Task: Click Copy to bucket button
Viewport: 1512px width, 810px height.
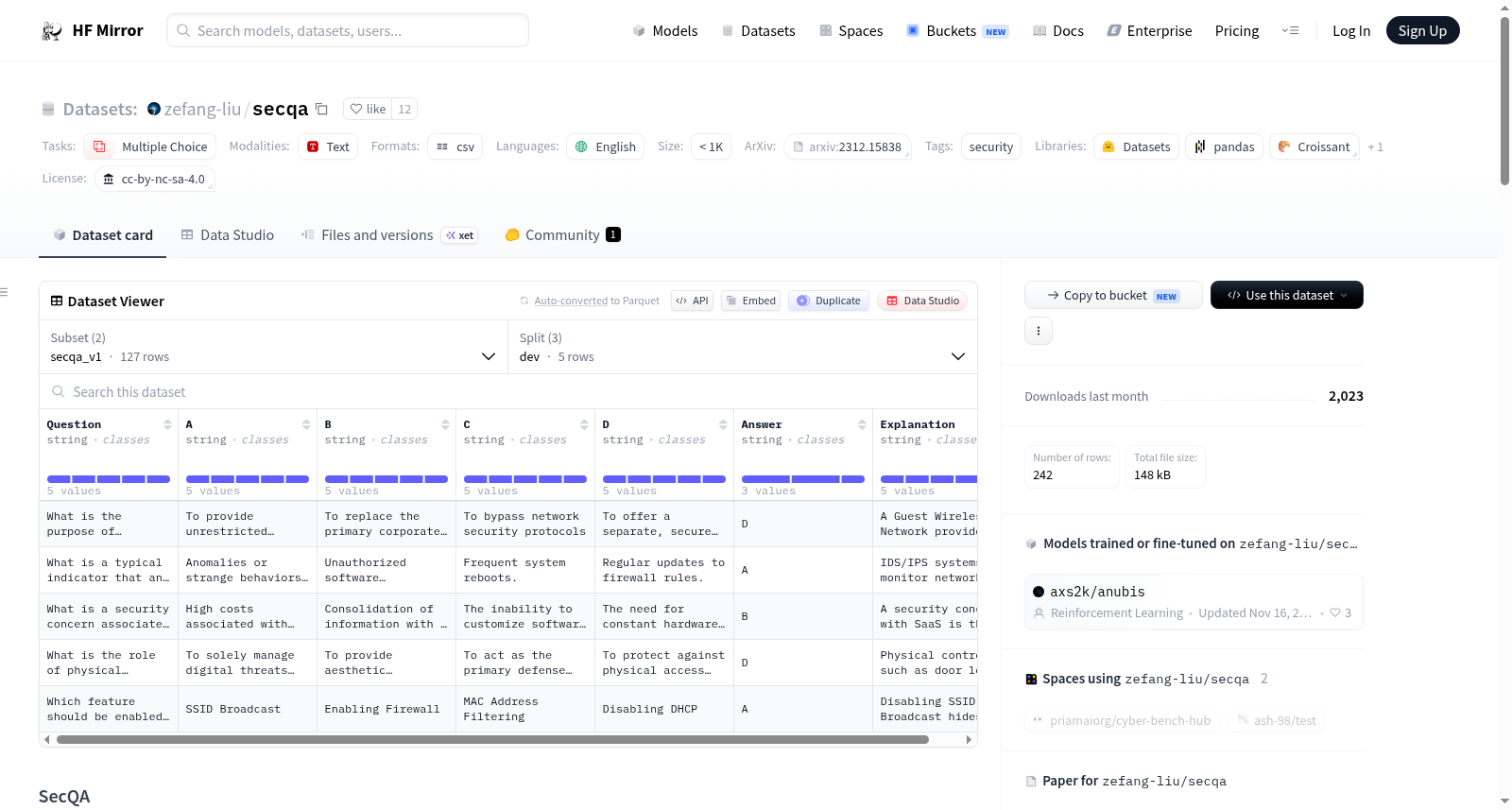Action: (1113, 295)
